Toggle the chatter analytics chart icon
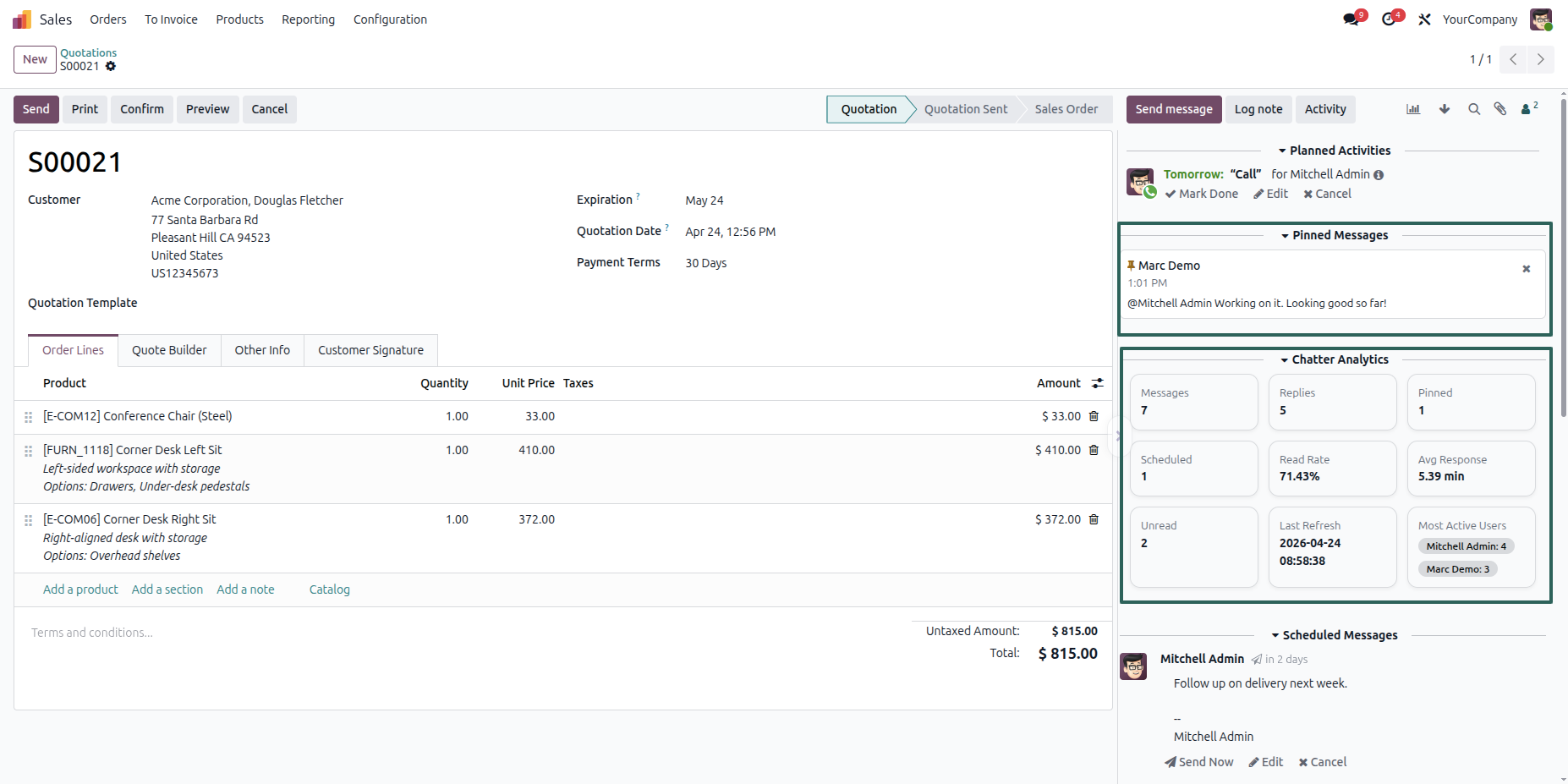Screen dimensions: 1568x784 [1413, 109]
